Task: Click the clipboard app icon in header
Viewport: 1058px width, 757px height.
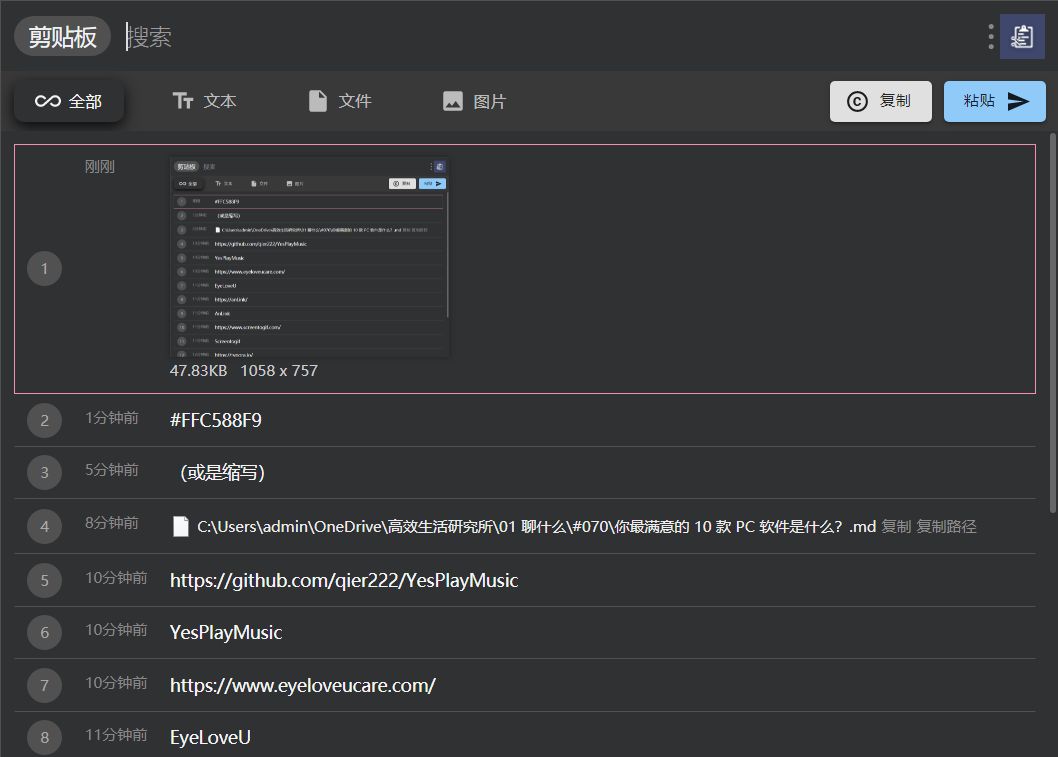Action: click(1022, 37)
